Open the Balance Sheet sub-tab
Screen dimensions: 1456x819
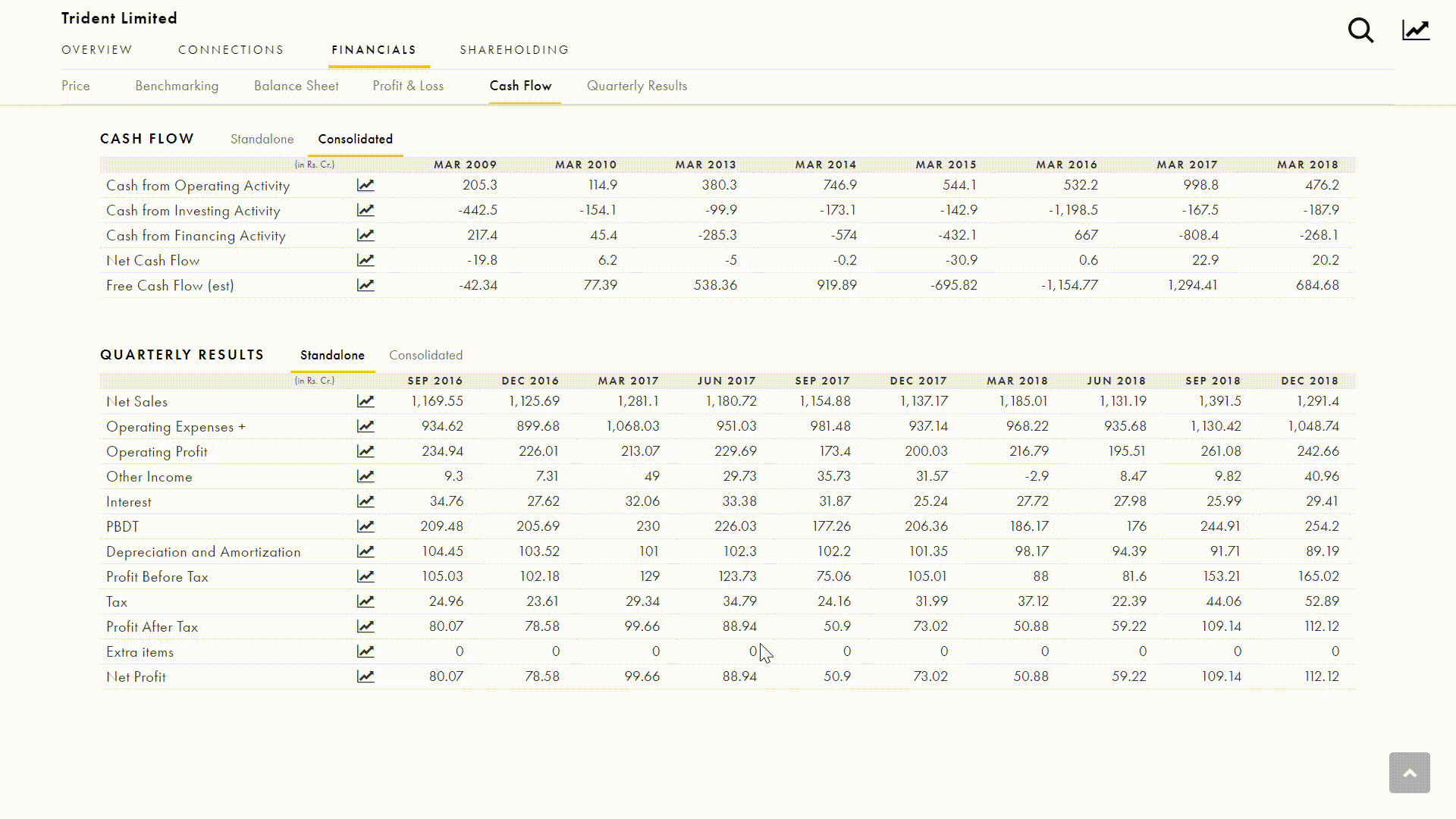[296, 86]
